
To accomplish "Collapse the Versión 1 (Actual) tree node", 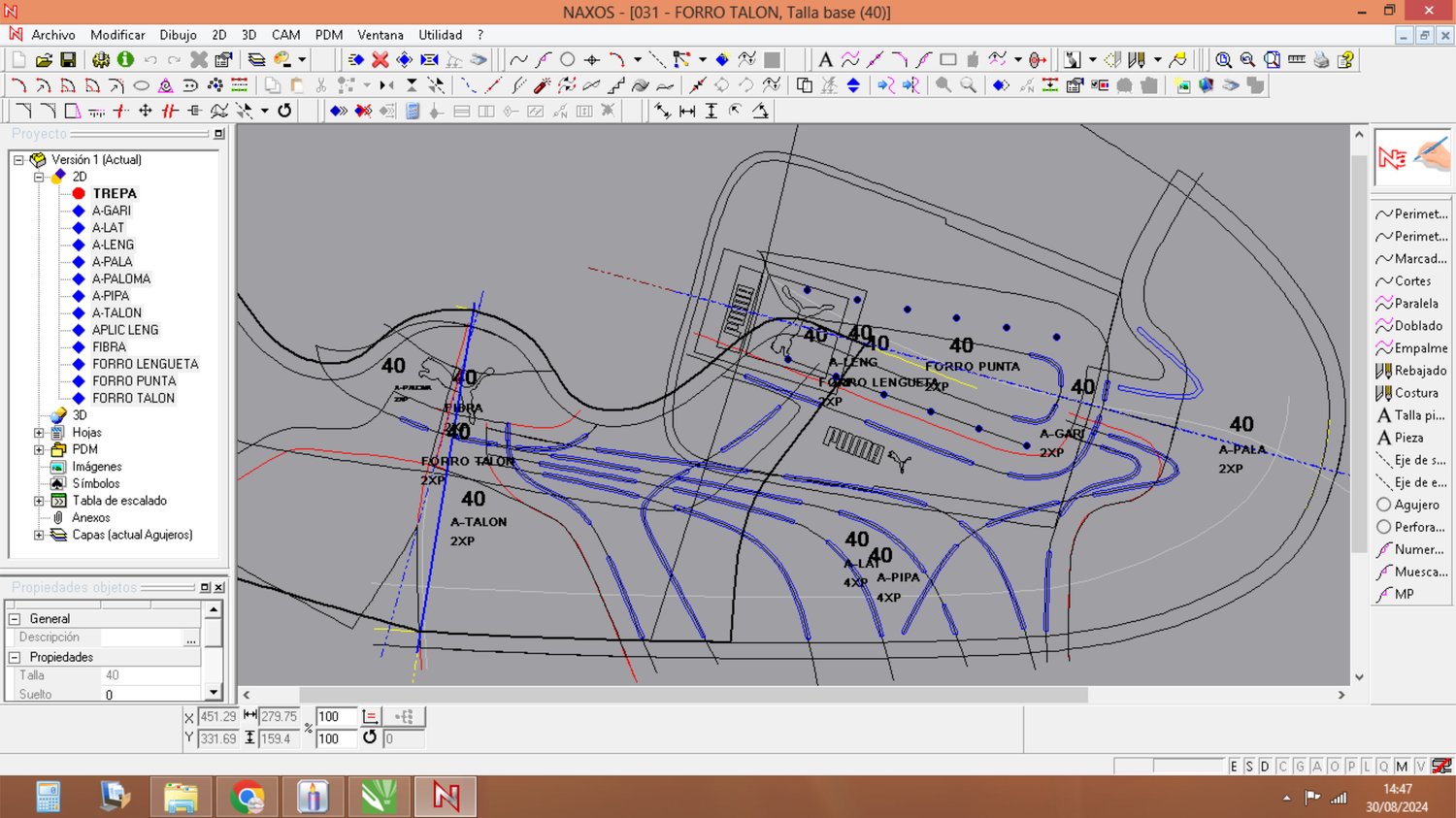I will coord(18,160).
